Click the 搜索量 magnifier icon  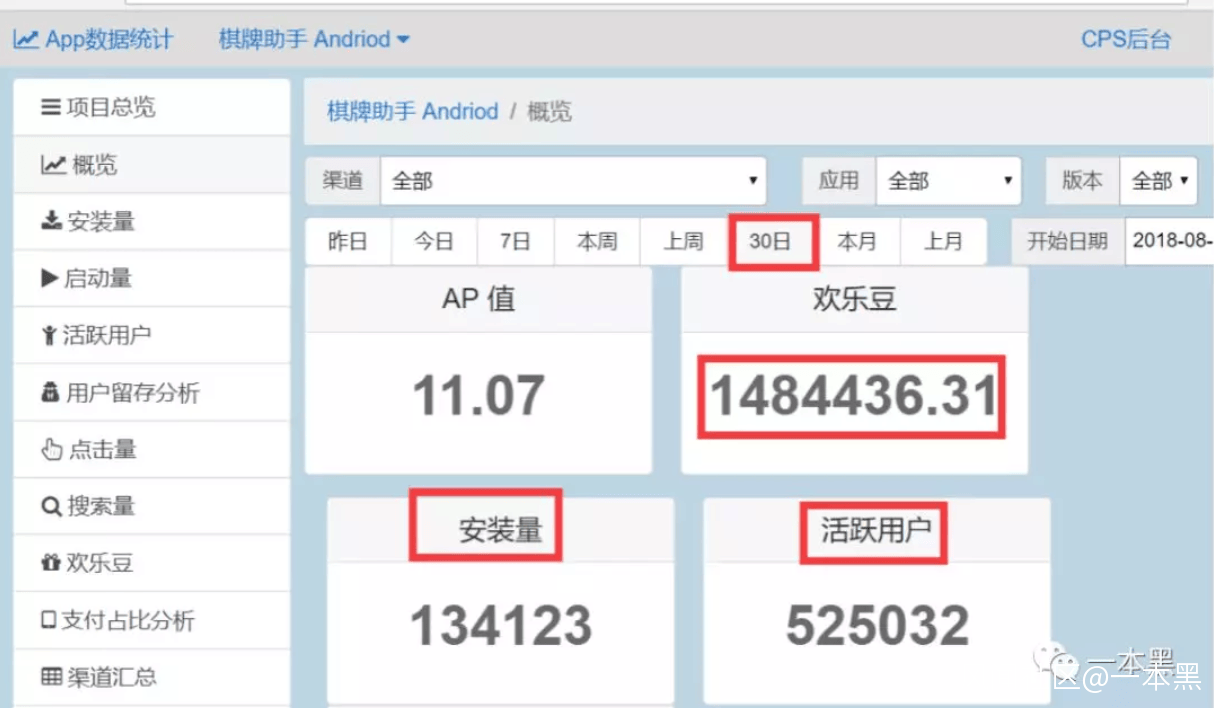click(x=52, y=507)
